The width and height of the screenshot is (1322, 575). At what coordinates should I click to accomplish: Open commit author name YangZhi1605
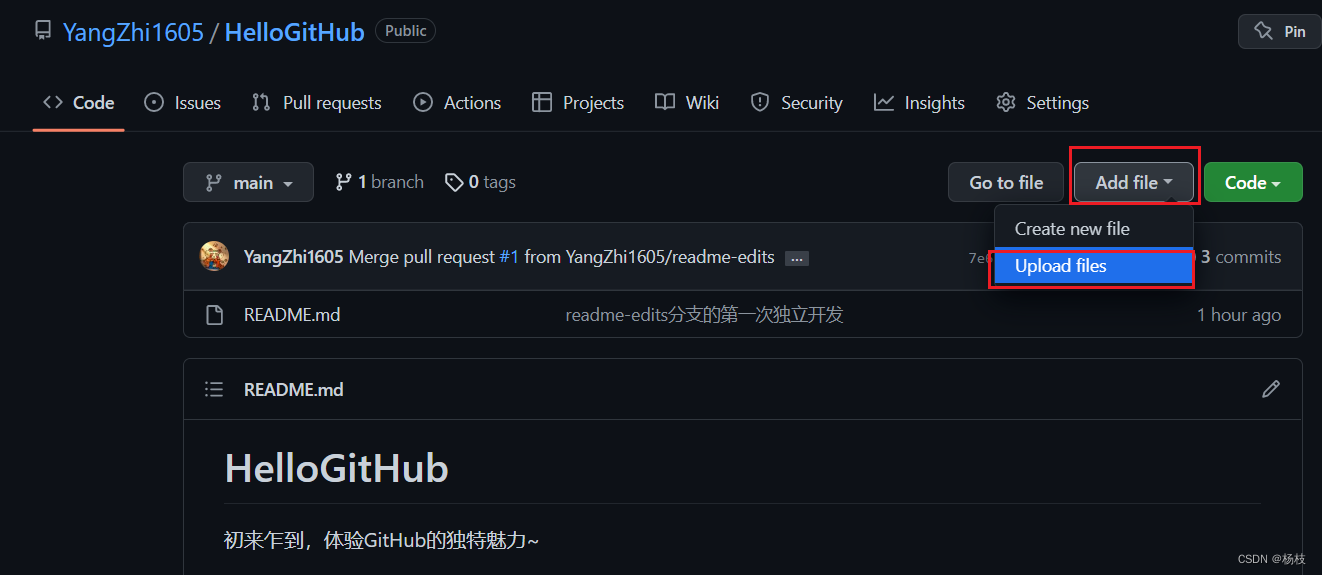(x=293, y=257)
